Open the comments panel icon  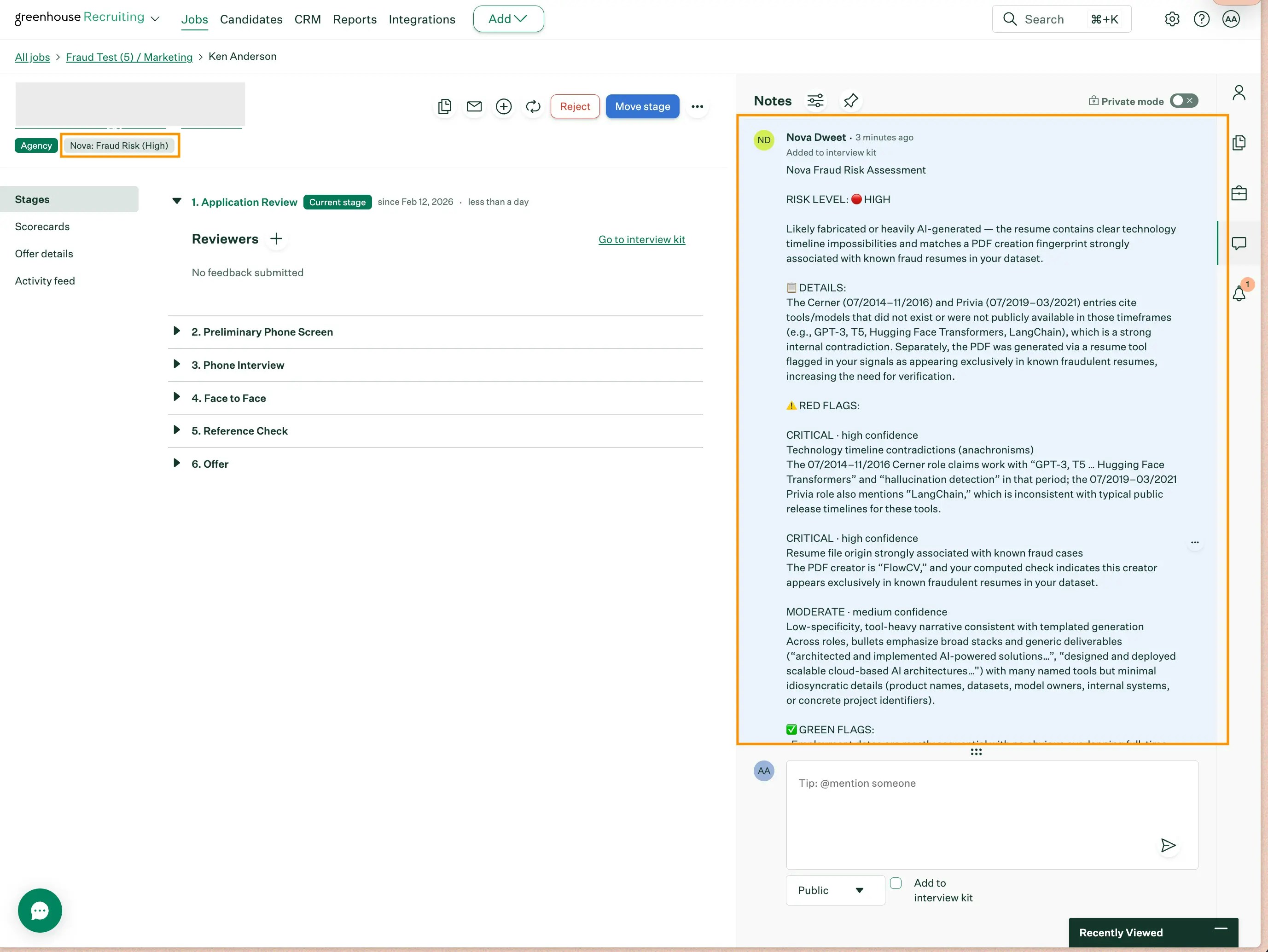click(1239, 243)
